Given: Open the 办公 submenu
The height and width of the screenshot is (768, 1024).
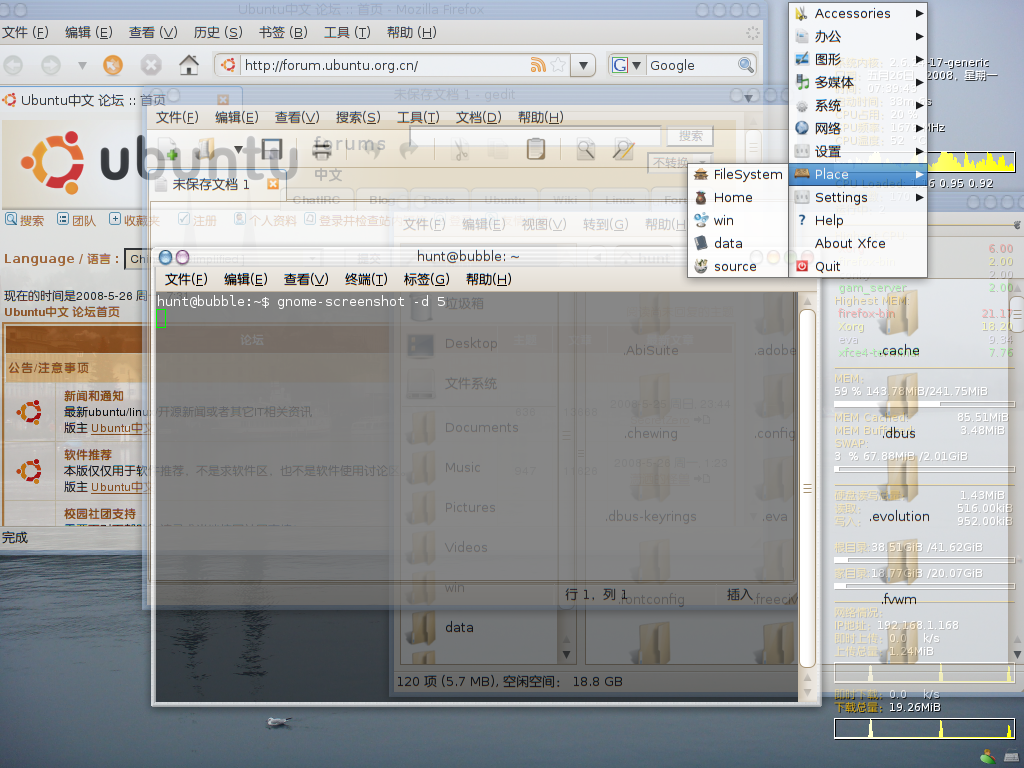Looking at the screenshot, I should tap(858, 37).
